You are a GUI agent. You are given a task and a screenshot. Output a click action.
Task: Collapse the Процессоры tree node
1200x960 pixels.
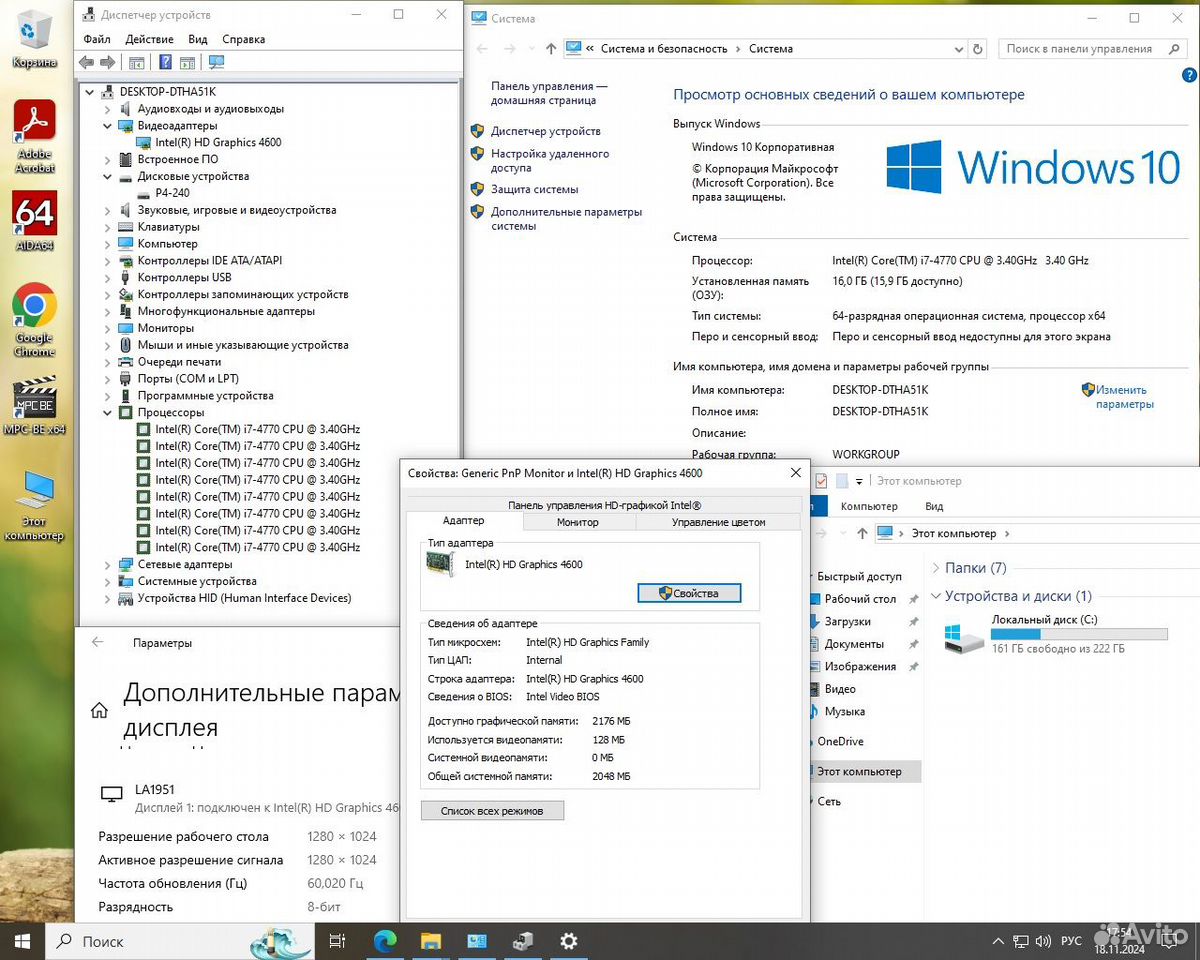(108, 412)
